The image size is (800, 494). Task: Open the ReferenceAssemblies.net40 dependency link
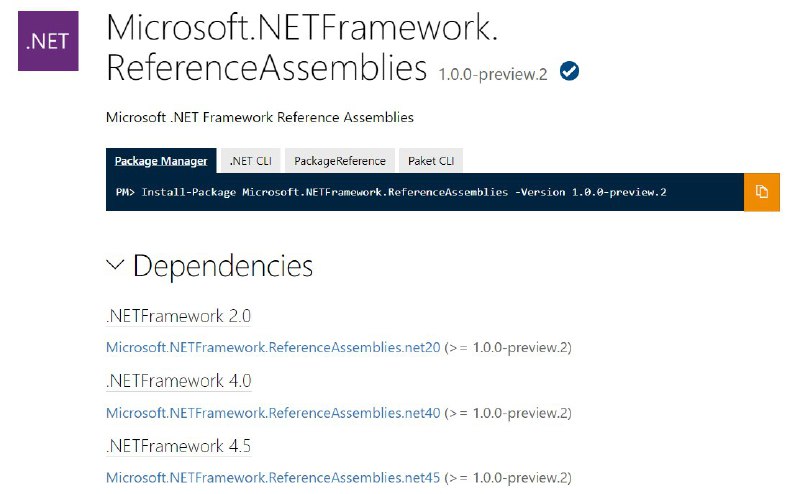(273, 413)
